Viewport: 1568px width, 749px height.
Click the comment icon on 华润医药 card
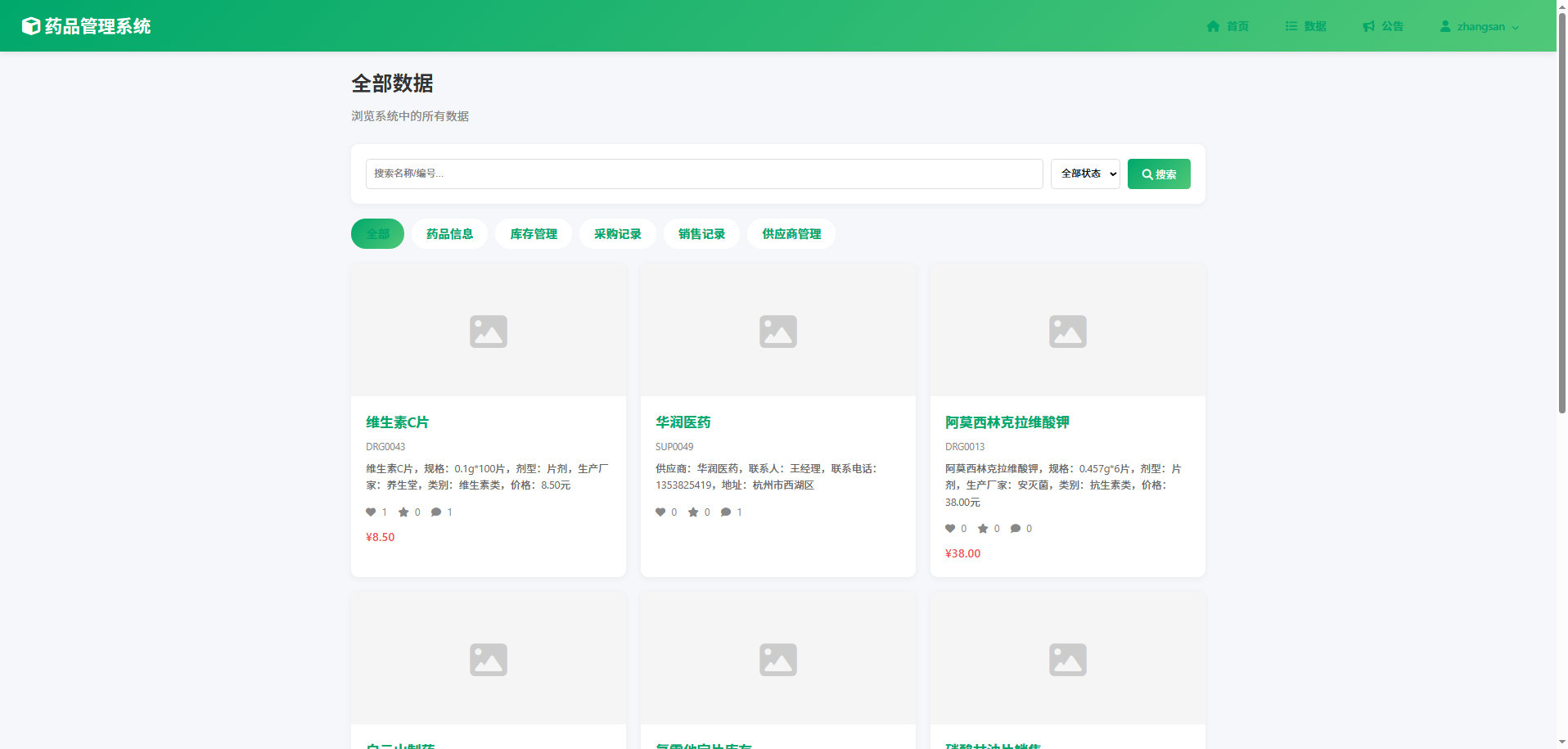(x=726, y=512)
